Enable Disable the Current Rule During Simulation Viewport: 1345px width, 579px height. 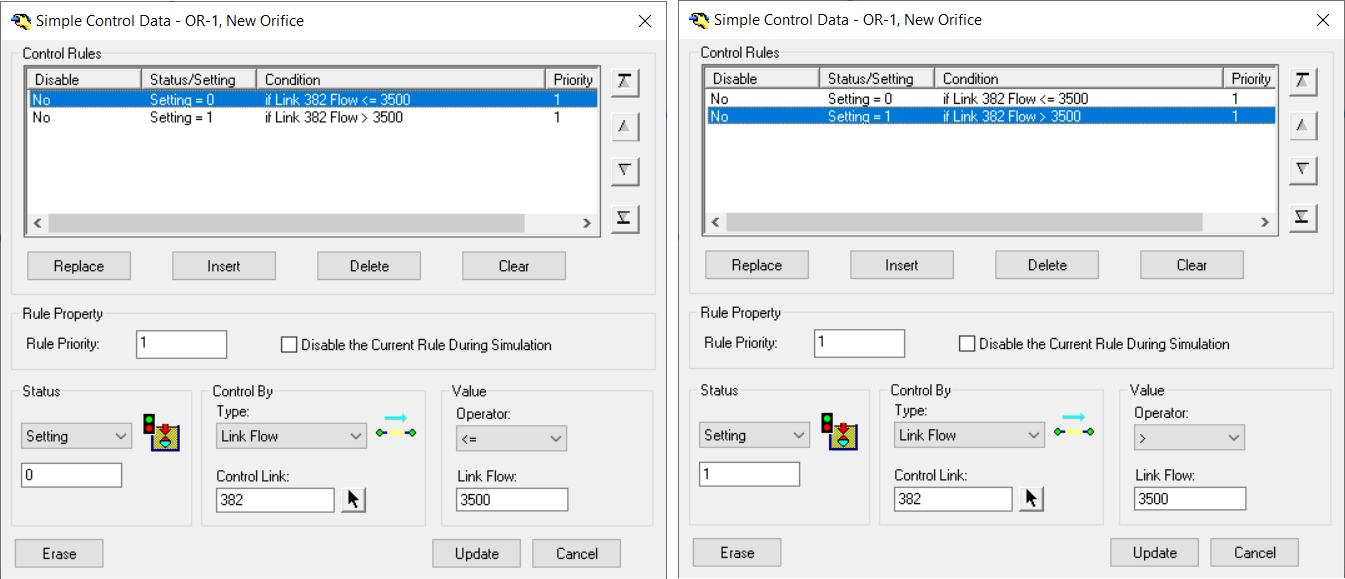pyautogui.click(x=289, y=344)
